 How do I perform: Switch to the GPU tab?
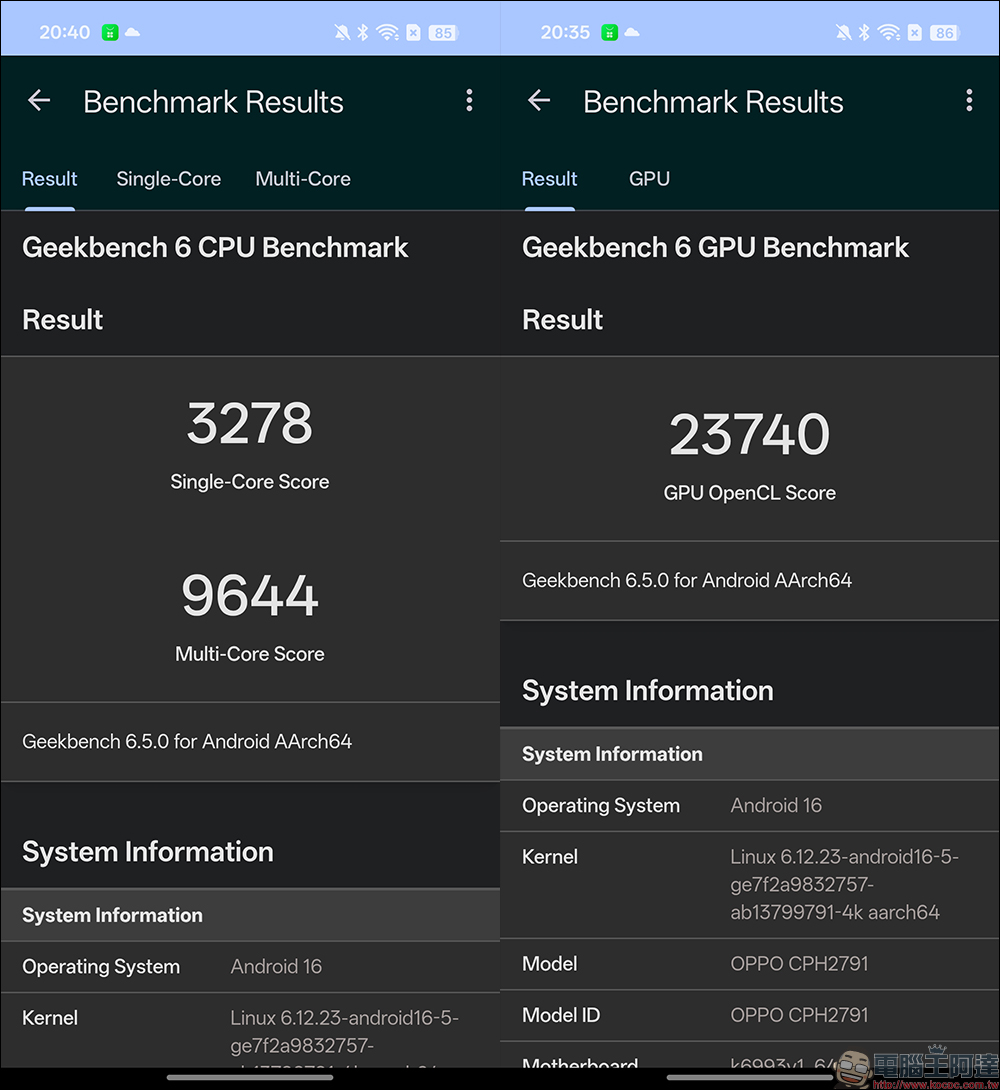649,179
